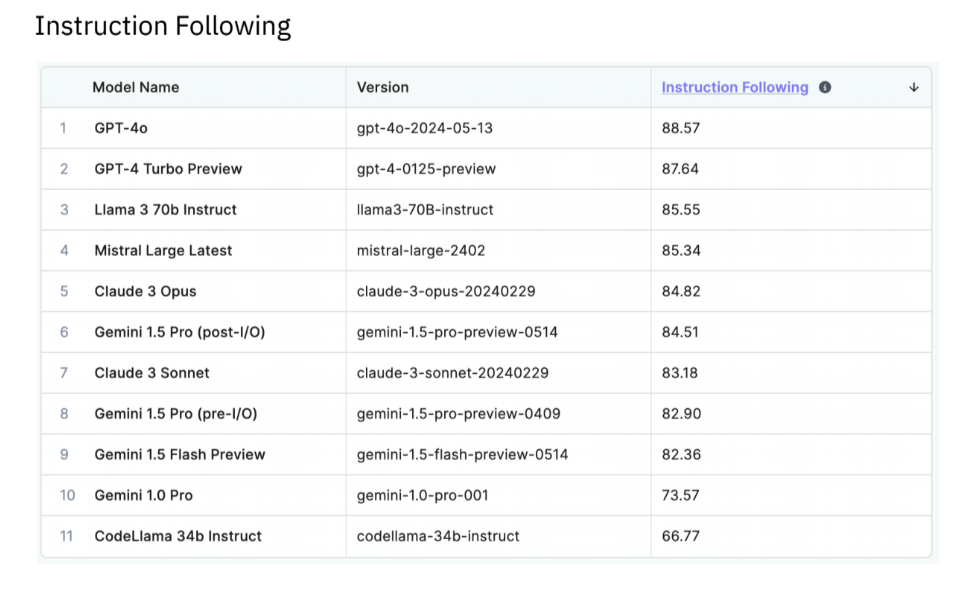Viewport: 974px width, 593px height.
Task: Click version text gpt-4o-2024-05-13
Action: [x=425, y=128]
